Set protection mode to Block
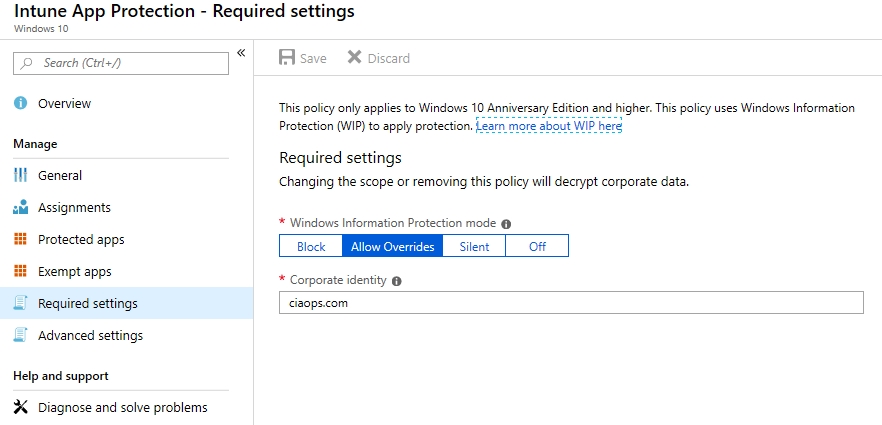 click(x=311, y=247)
